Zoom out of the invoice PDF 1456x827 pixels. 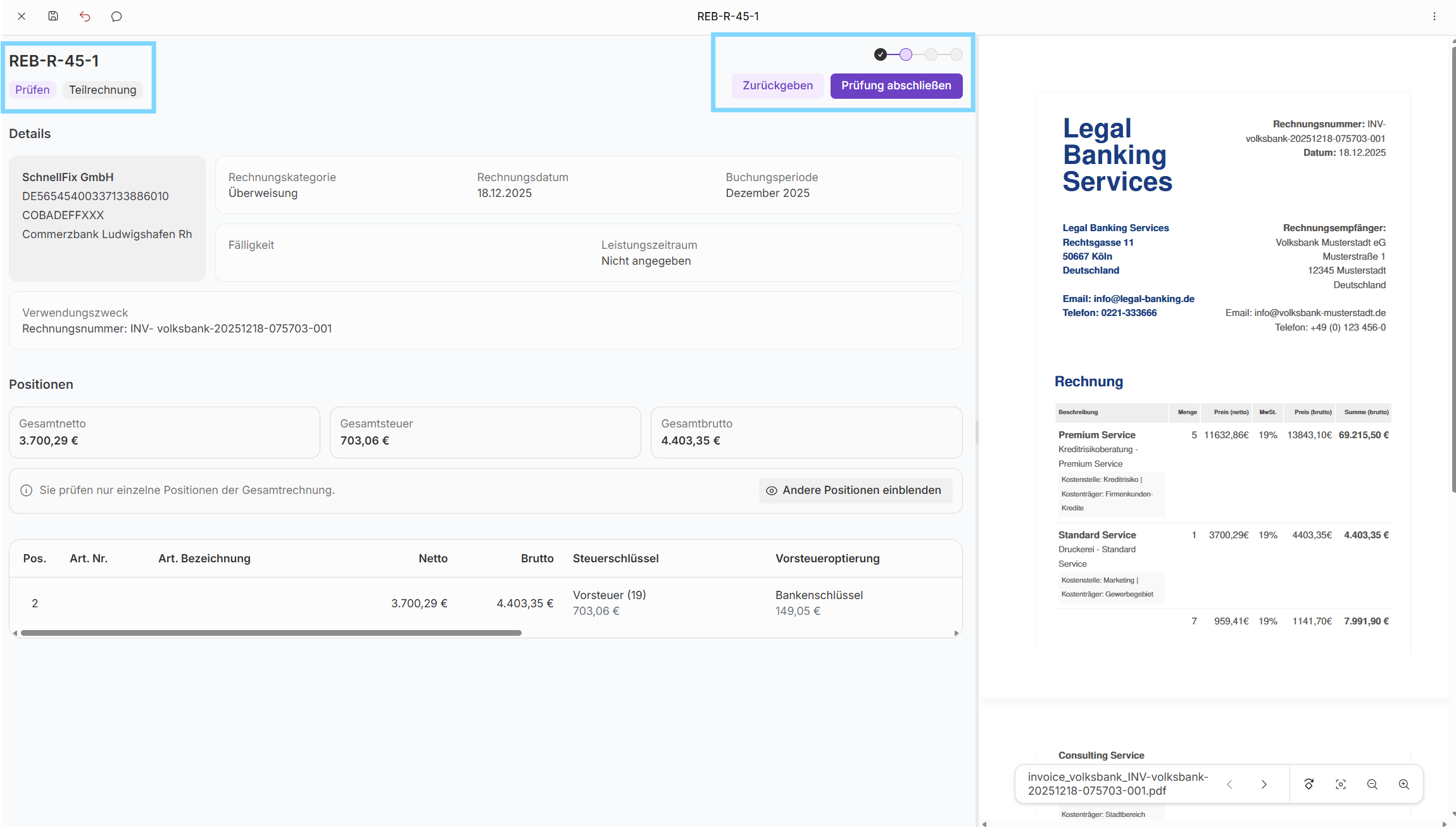1372,784
